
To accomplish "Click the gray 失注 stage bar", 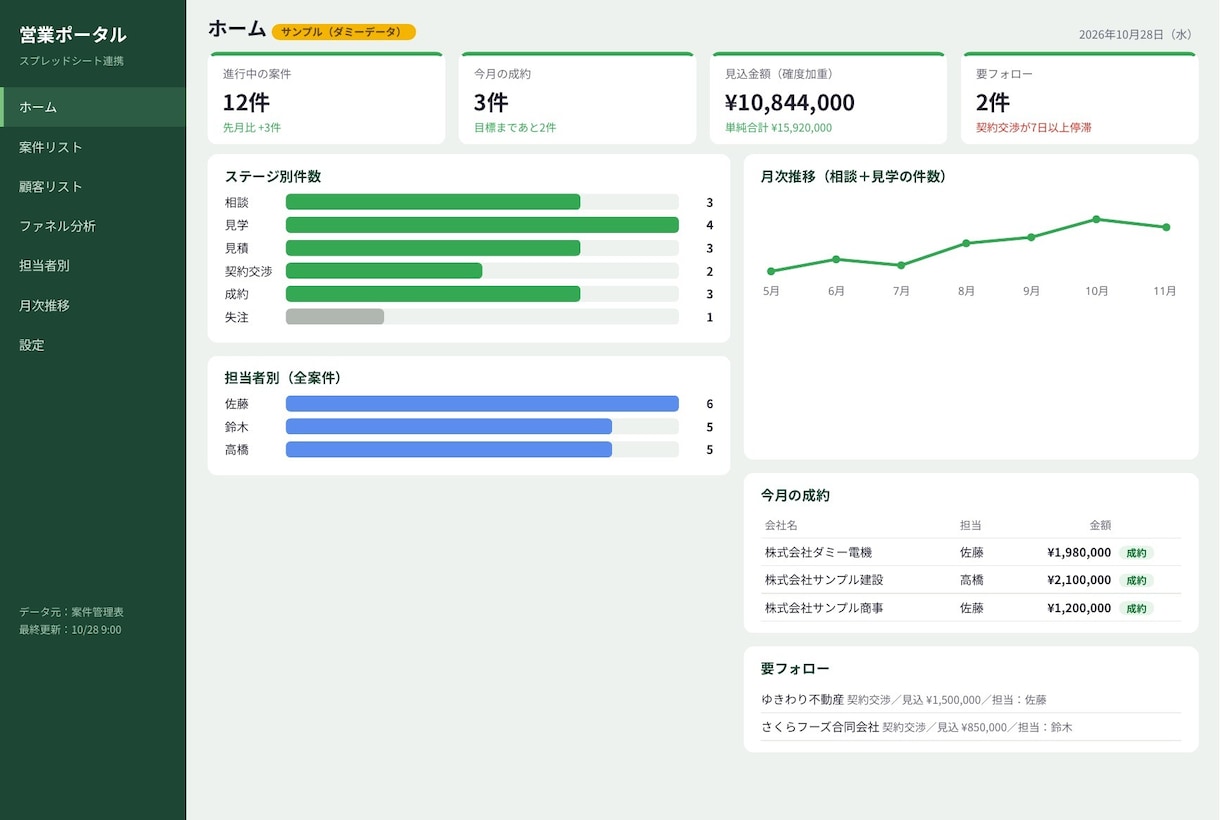I will pos(335,317).
